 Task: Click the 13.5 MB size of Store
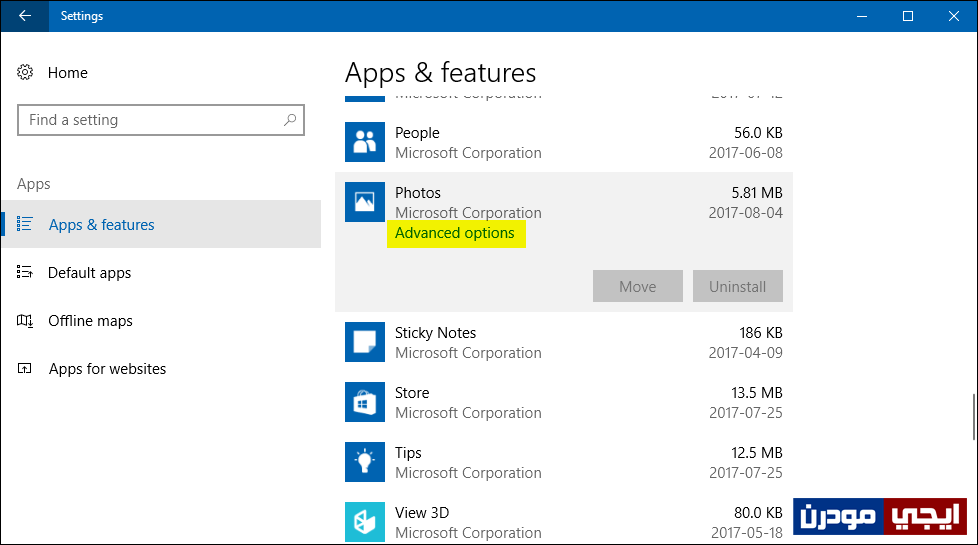click(x=757, y=393)
